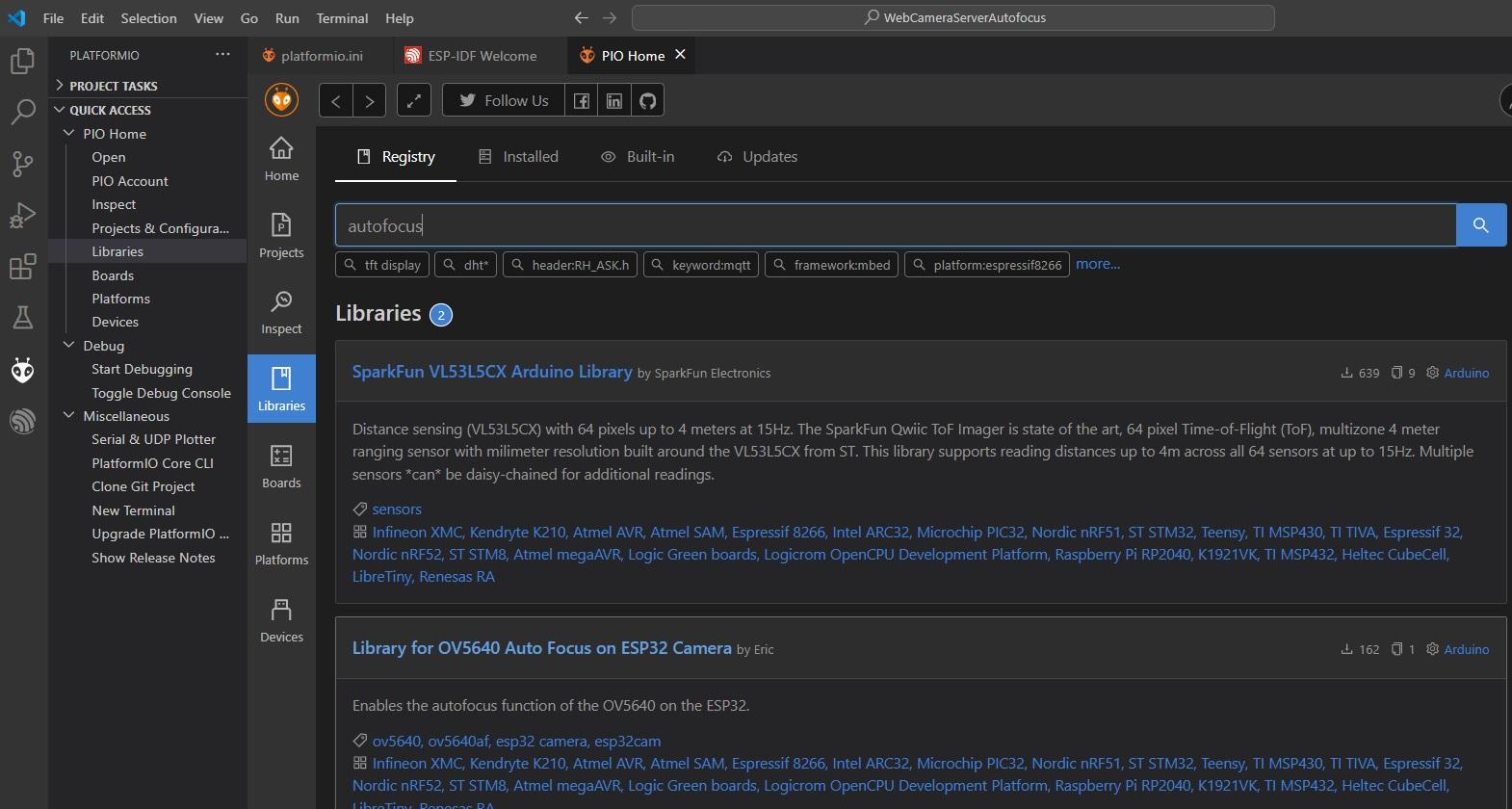Open the Extensions view

click(x=22, y=266)
